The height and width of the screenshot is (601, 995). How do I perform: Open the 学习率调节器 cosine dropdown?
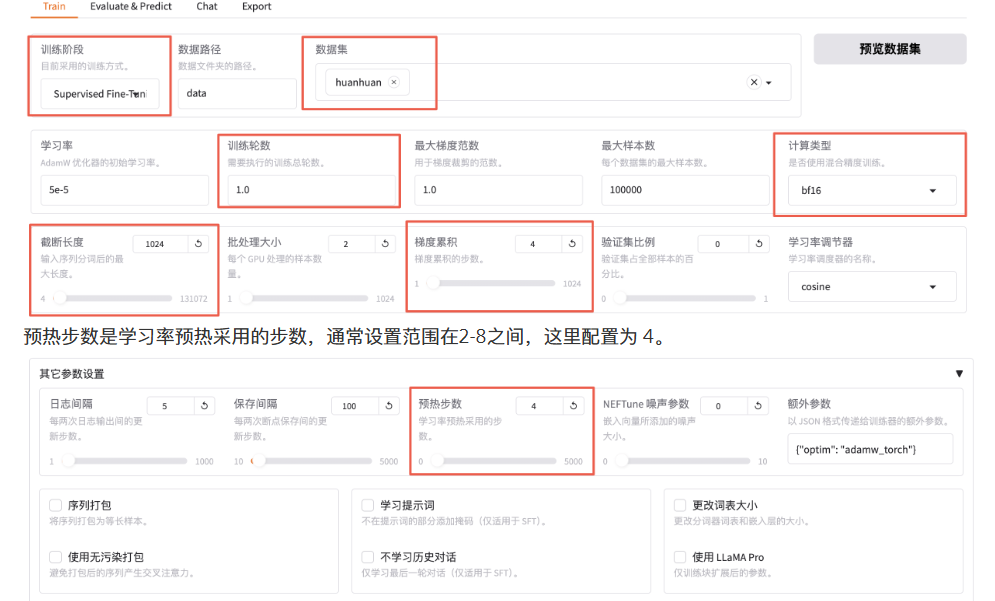(870, 286)
